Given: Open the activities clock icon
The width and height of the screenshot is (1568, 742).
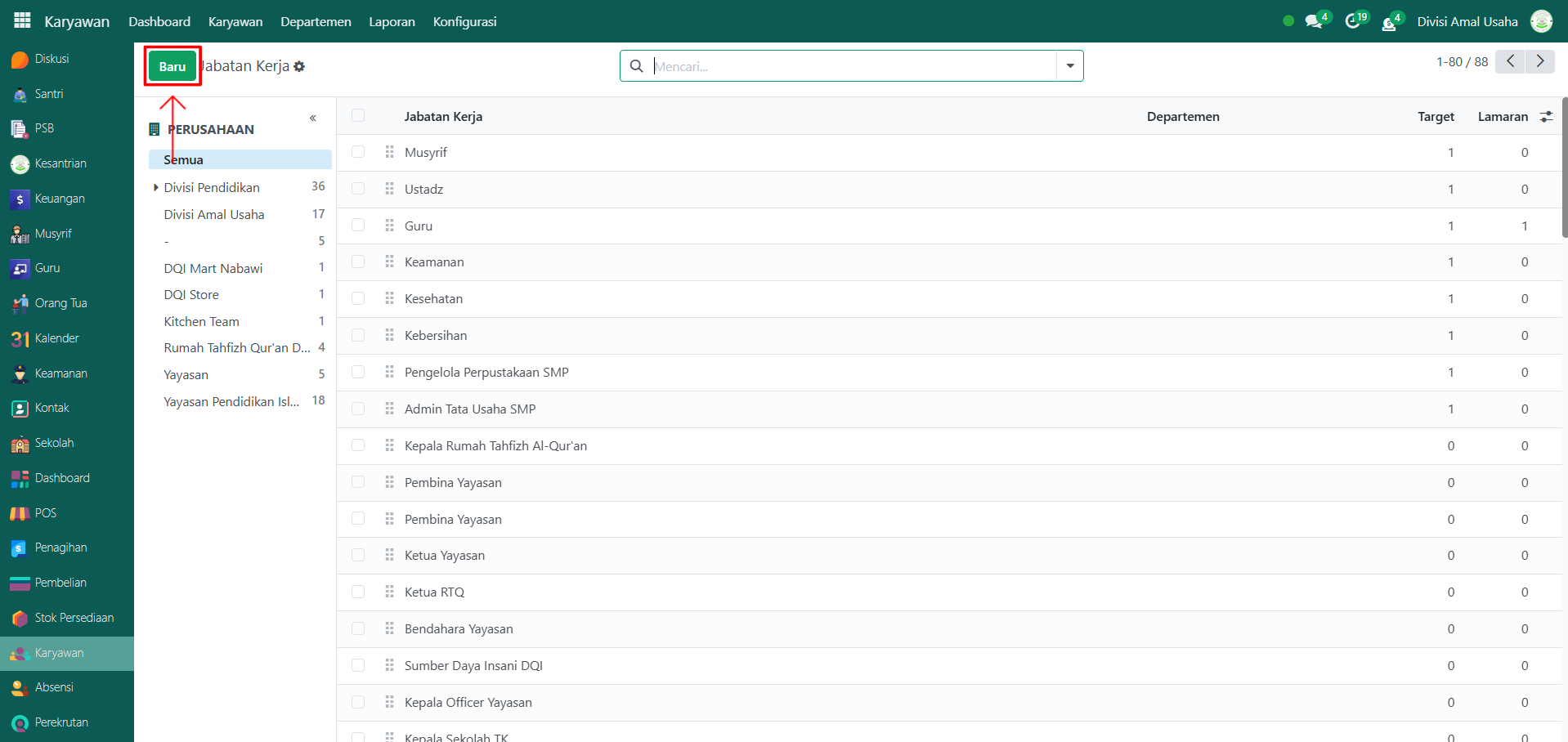Looking at the screenshot, I should tap(1352, 21).
